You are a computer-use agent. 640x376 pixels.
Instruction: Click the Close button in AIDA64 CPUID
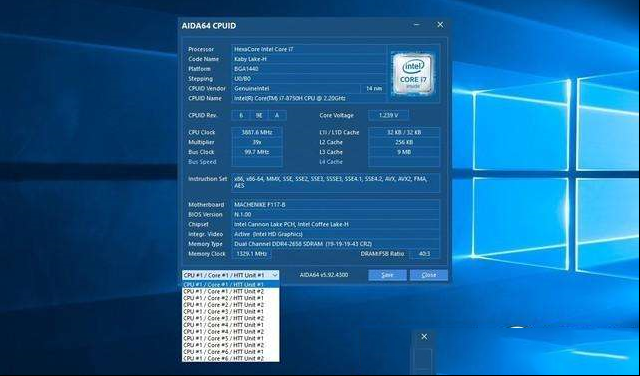pyautogui.click(x=429, y=275)
